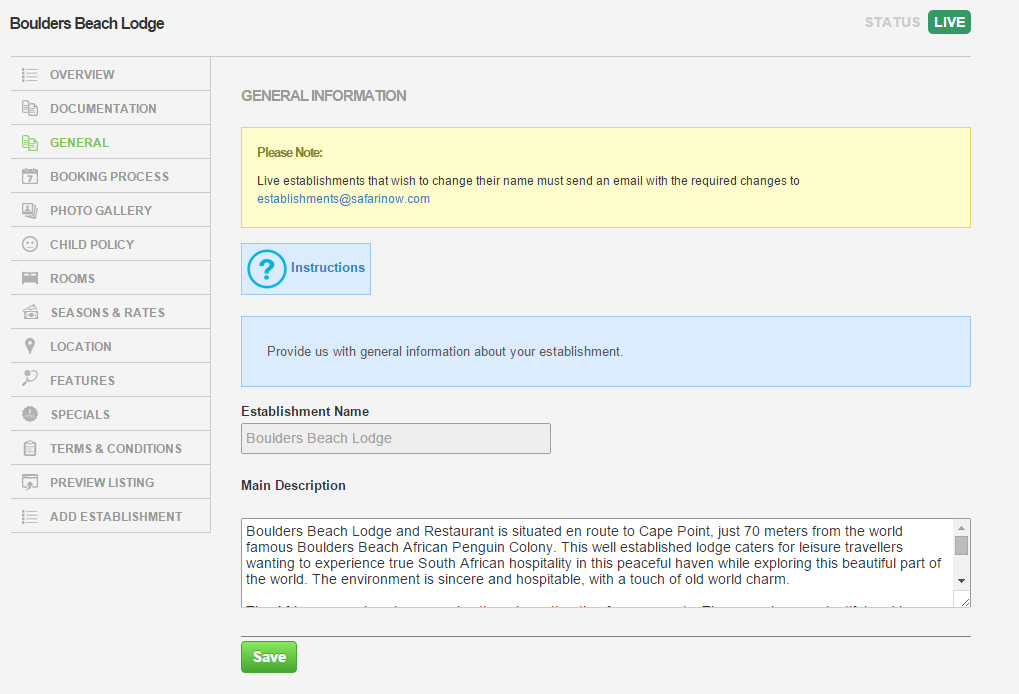Click the Child Policy smiley face icon

click(x=29, y=244)
